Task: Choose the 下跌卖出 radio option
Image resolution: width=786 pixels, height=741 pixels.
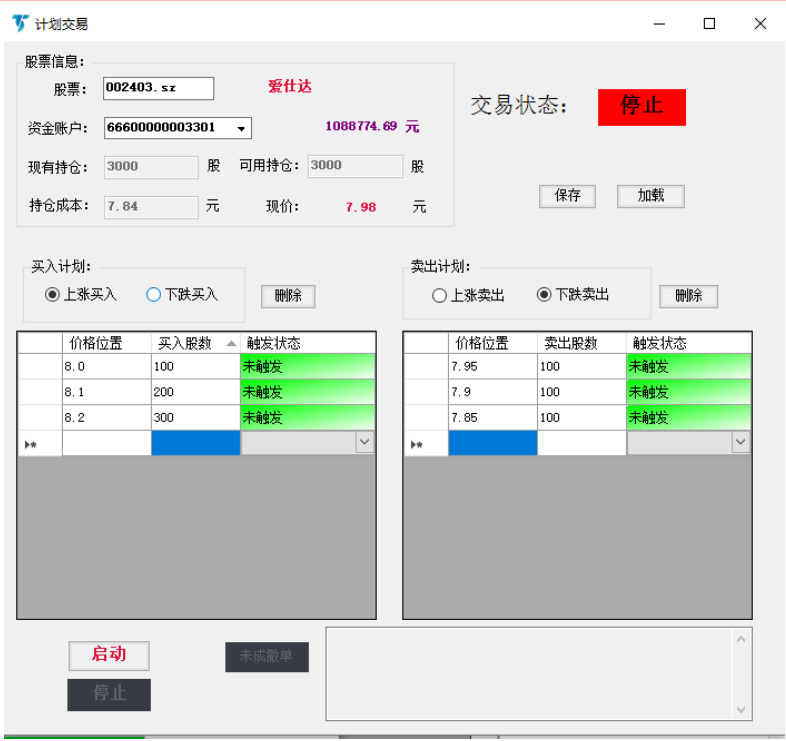Action: coord(544,295)
